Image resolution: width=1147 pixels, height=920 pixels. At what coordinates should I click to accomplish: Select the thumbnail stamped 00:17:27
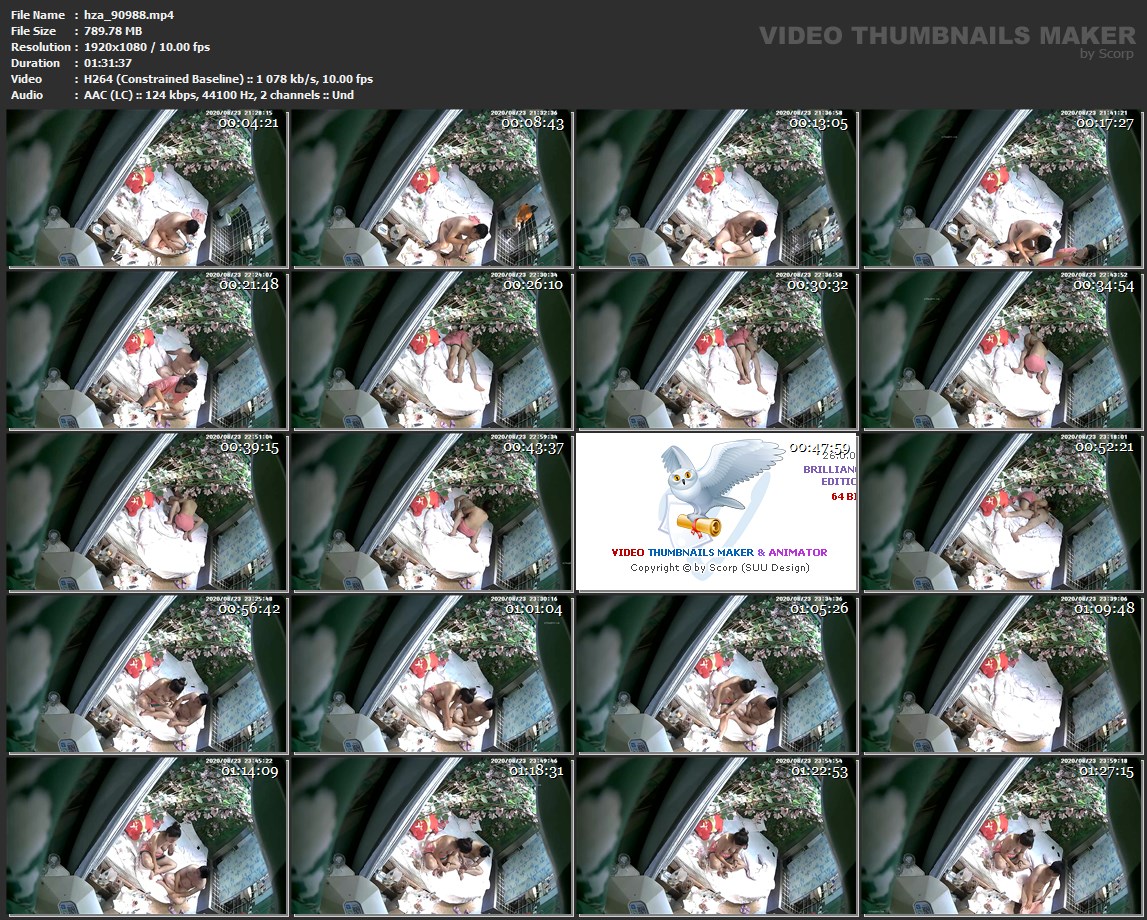pos(1001,188)
